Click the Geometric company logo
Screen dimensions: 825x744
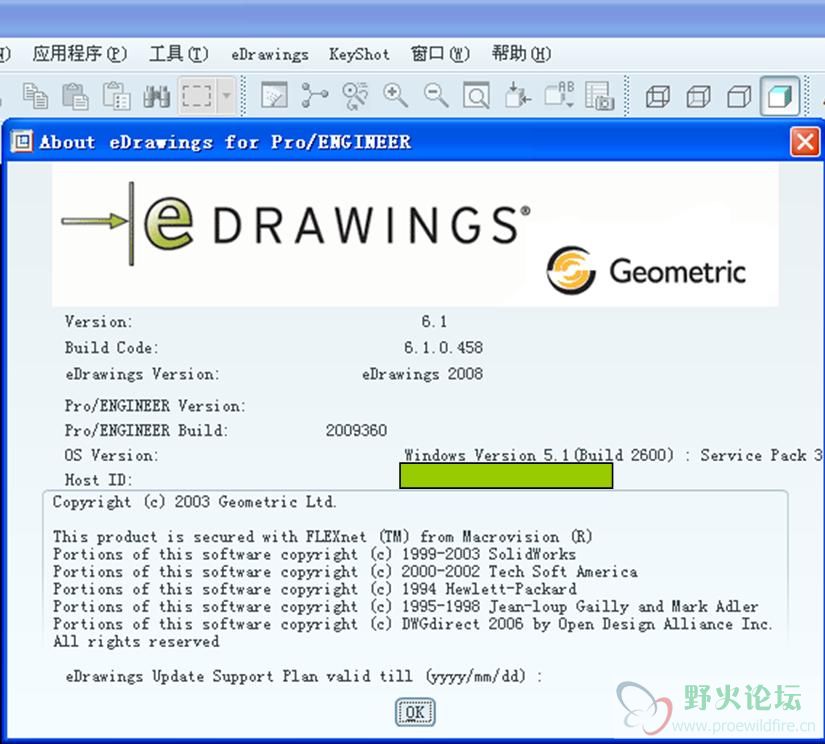(x=646, y=271)
